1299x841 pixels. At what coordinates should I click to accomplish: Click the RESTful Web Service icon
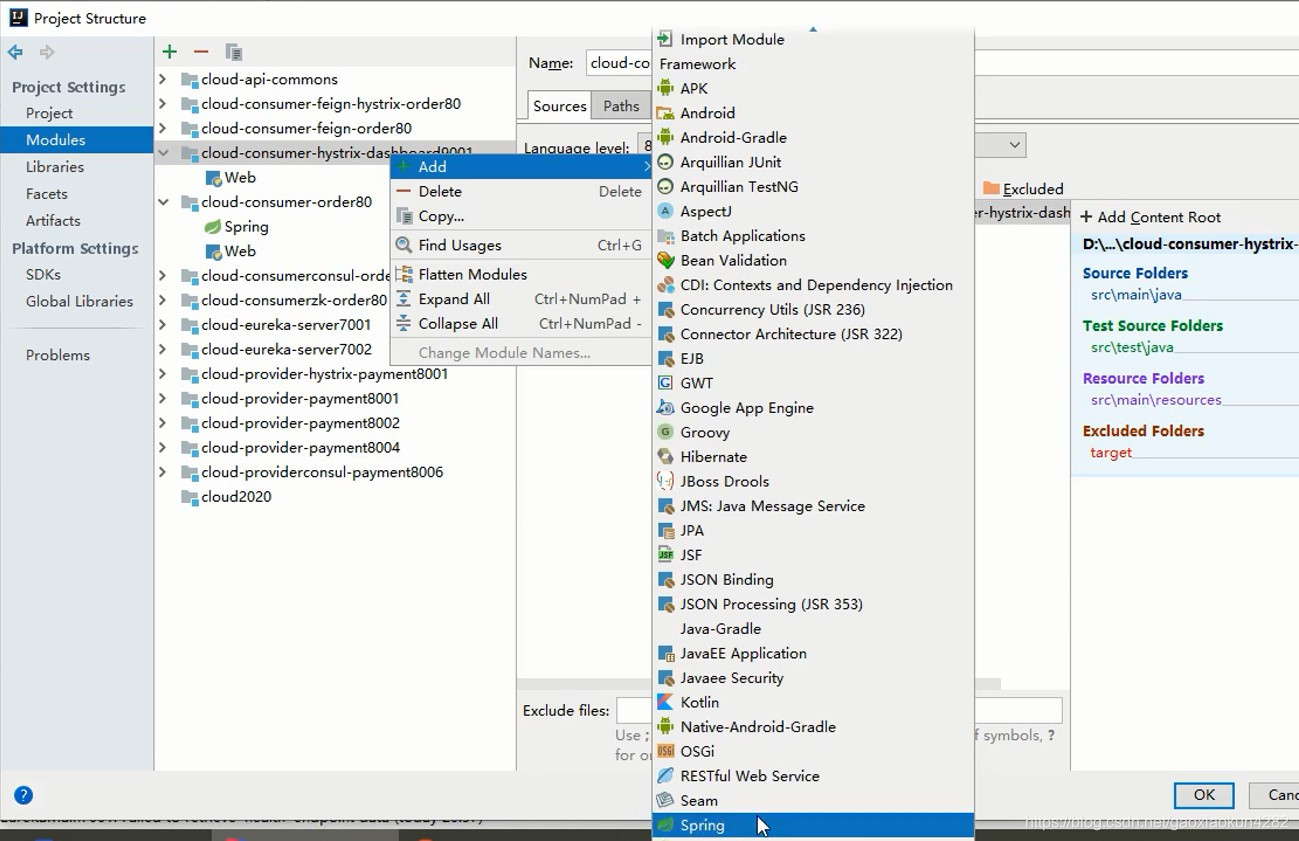point(665,776)
